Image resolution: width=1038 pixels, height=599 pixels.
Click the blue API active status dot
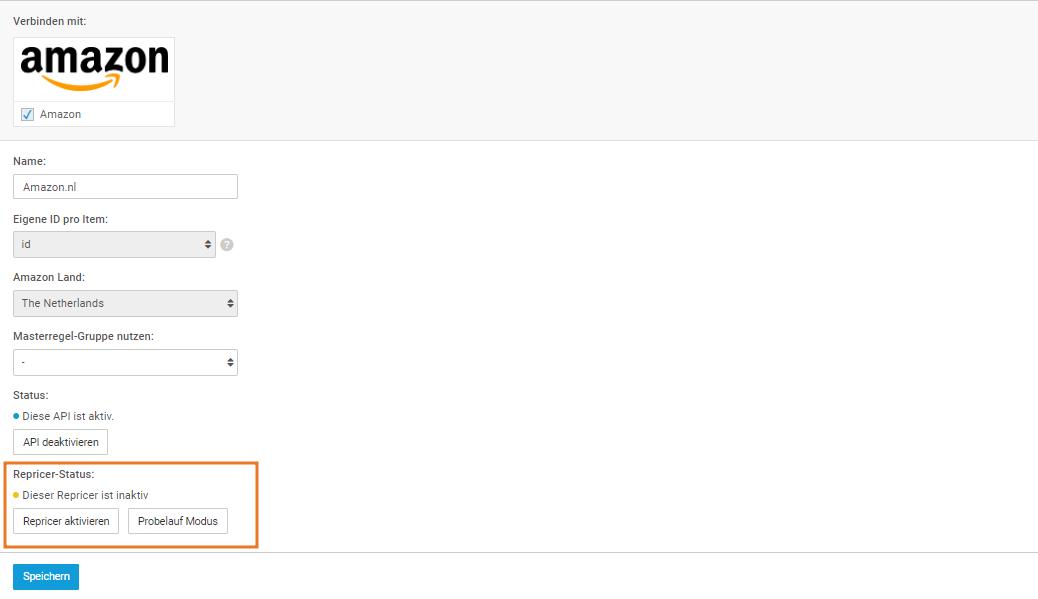16,416
